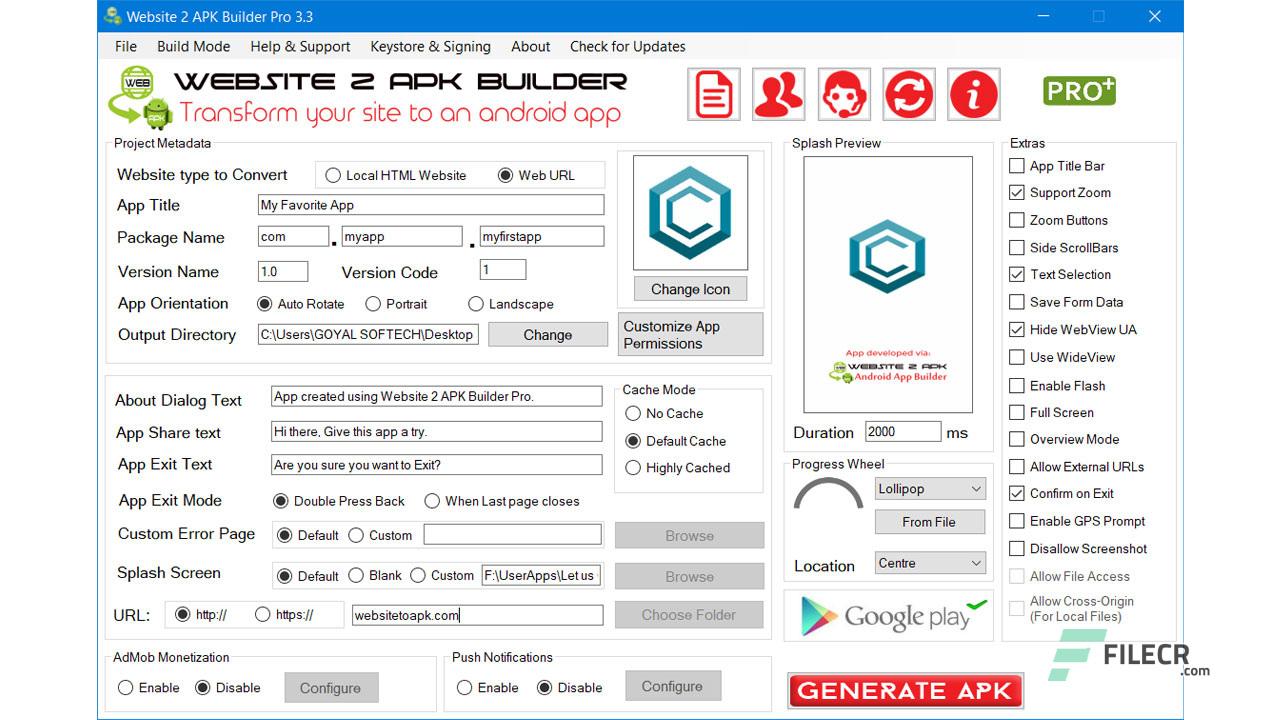The image size is (1280, 720).
Task: Check updates using the refresh icon
Action: coord(908,94)
